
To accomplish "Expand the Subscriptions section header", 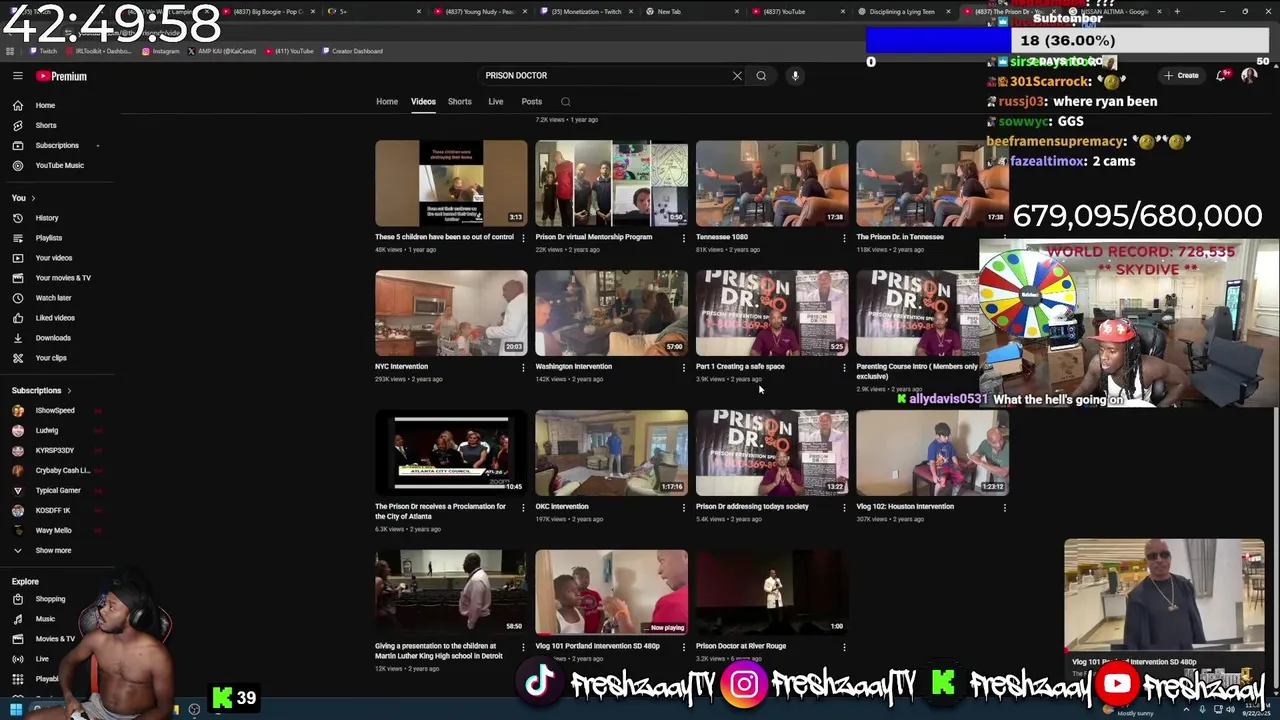I will [42, 391].
